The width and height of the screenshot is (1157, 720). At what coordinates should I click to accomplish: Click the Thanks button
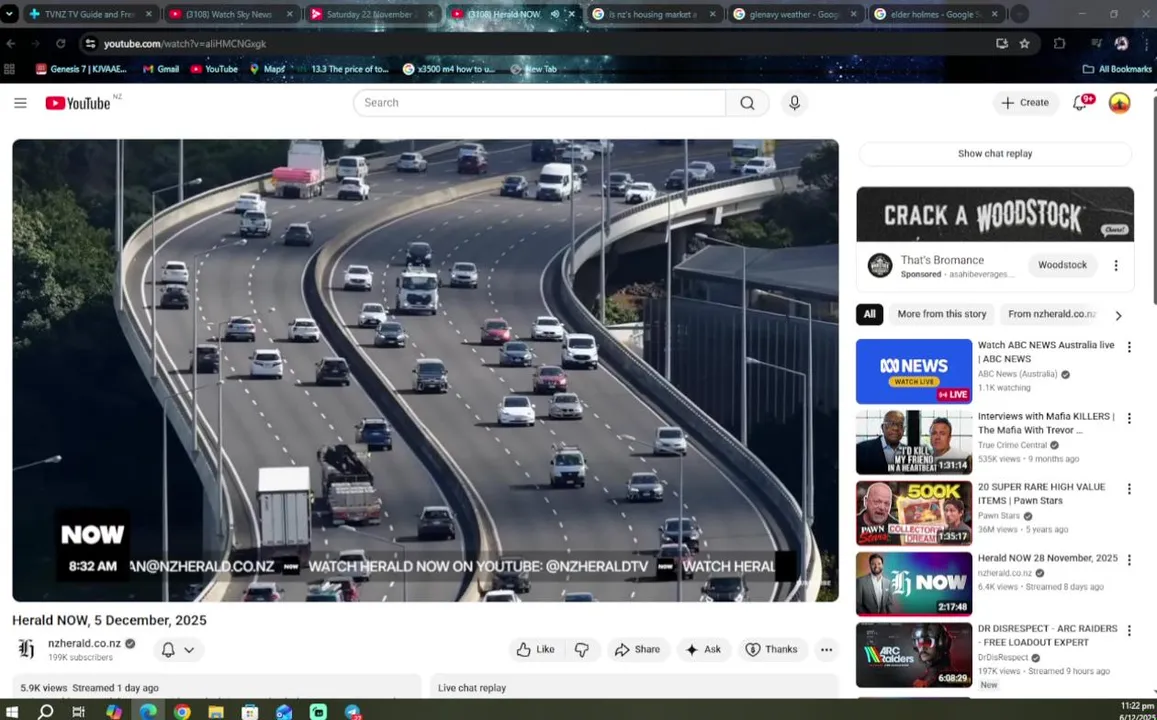771,649
